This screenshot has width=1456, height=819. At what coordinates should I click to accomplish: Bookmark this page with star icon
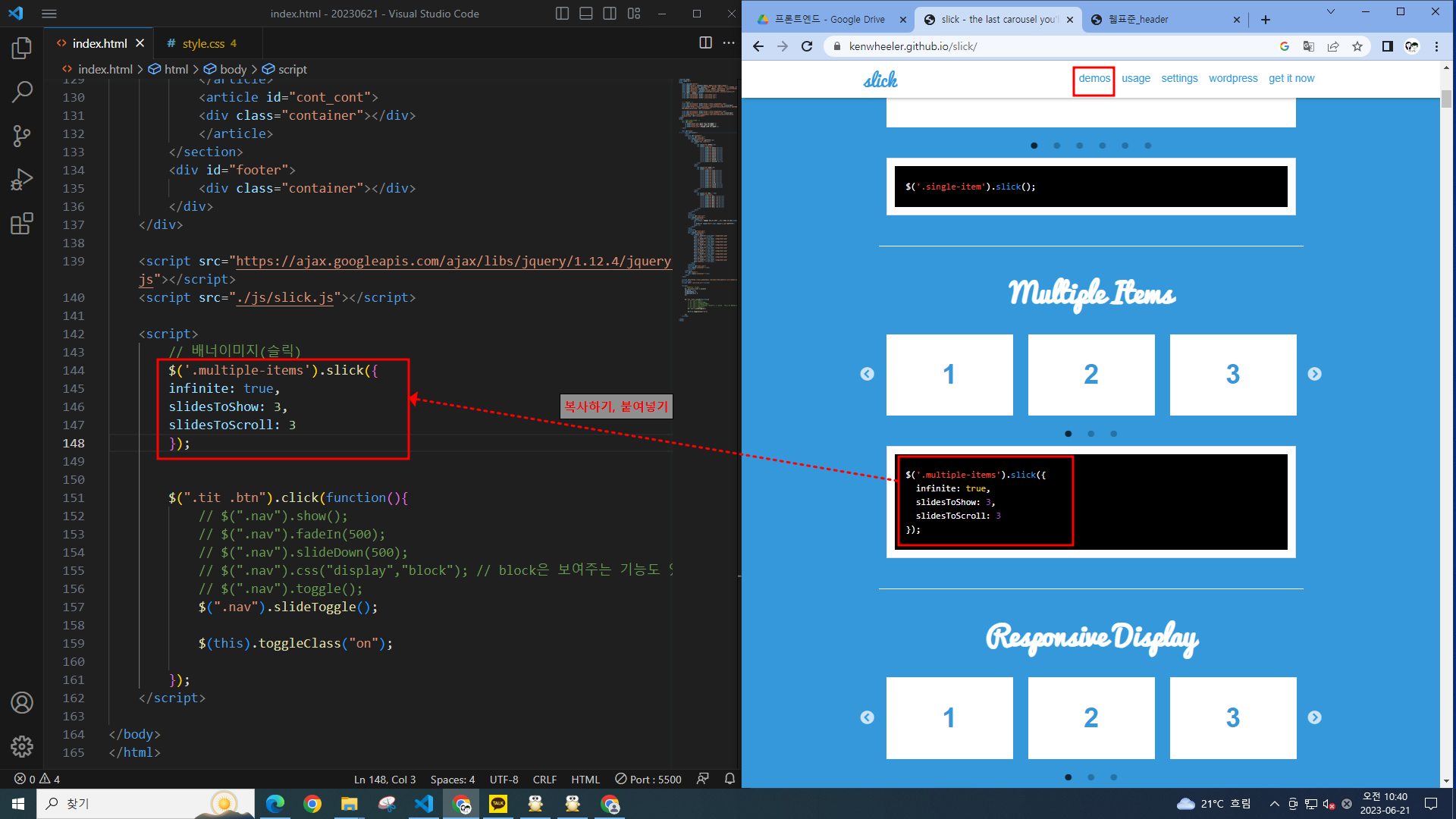point(1357,46)
